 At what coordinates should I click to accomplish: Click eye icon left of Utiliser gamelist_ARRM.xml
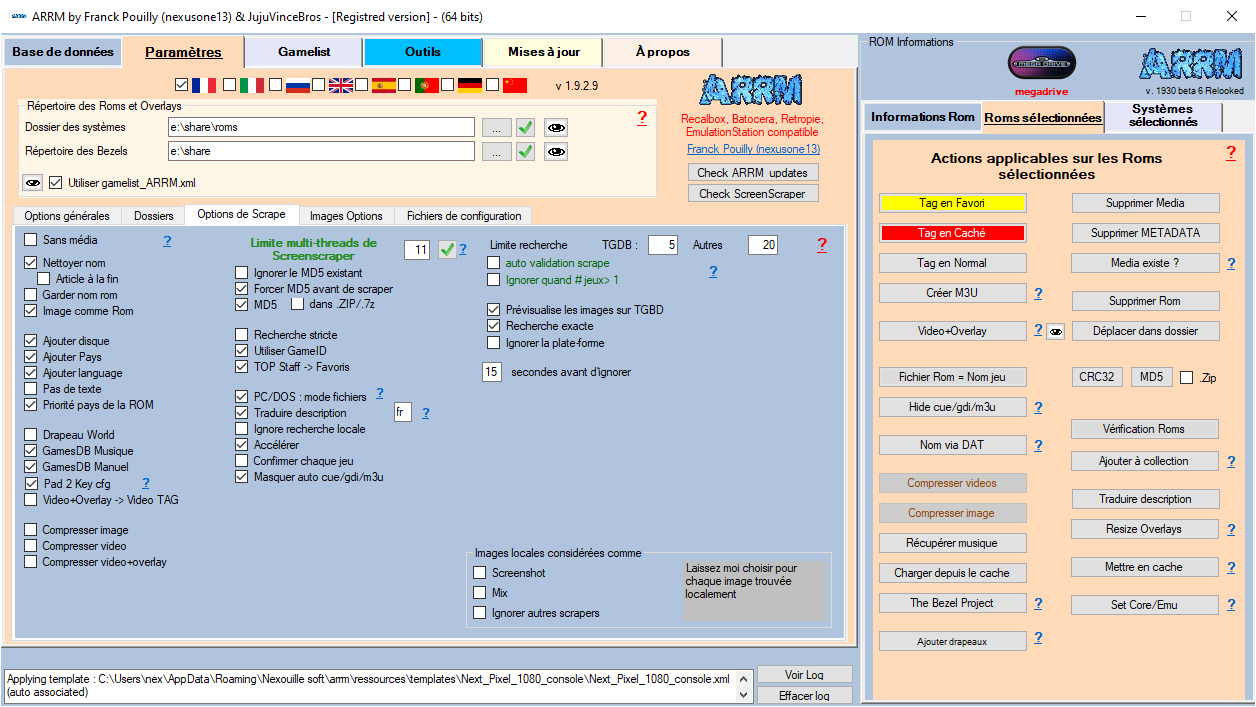tap(33, 183)
